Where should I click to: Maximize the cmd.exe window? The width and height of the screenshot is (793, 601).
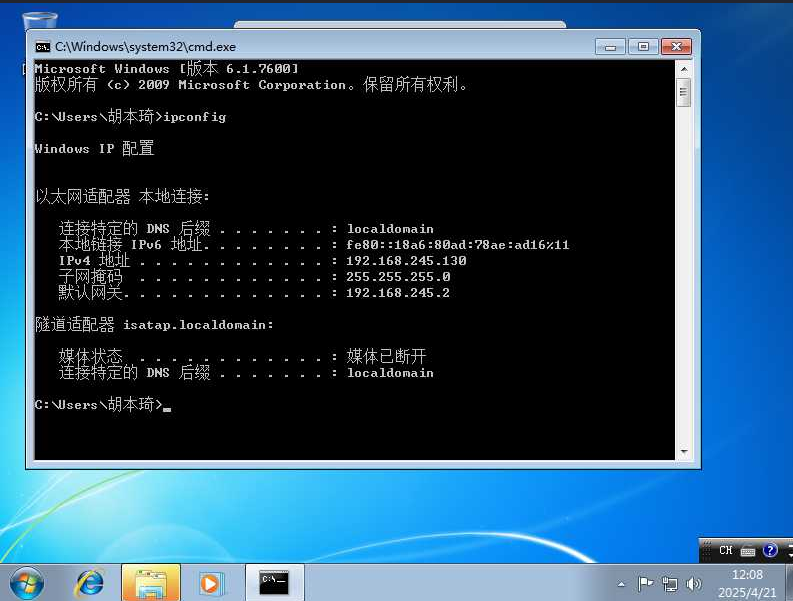coord(643,47)
